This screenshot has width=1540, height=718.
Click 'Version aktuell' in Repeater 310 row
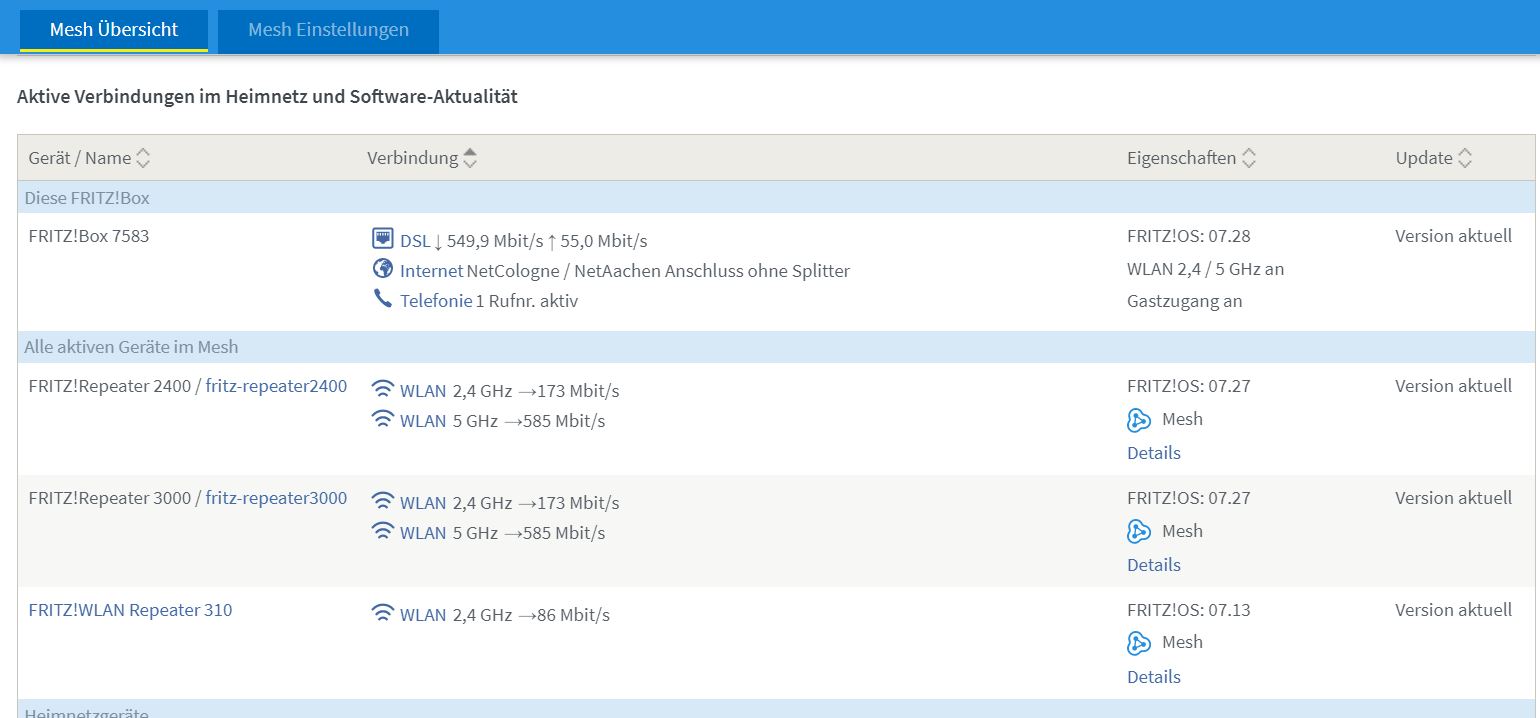coord(1454,610)
